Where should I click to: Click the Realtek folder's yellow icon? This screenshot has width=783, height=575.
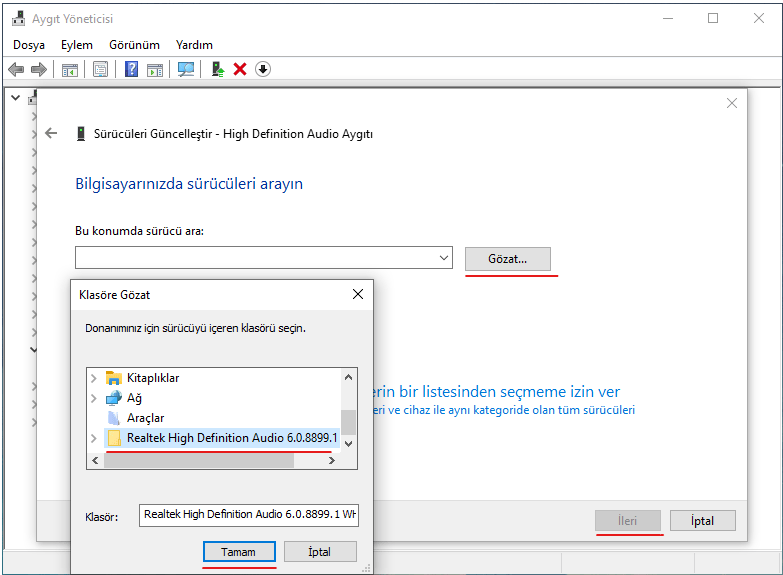tap(114, 438)
